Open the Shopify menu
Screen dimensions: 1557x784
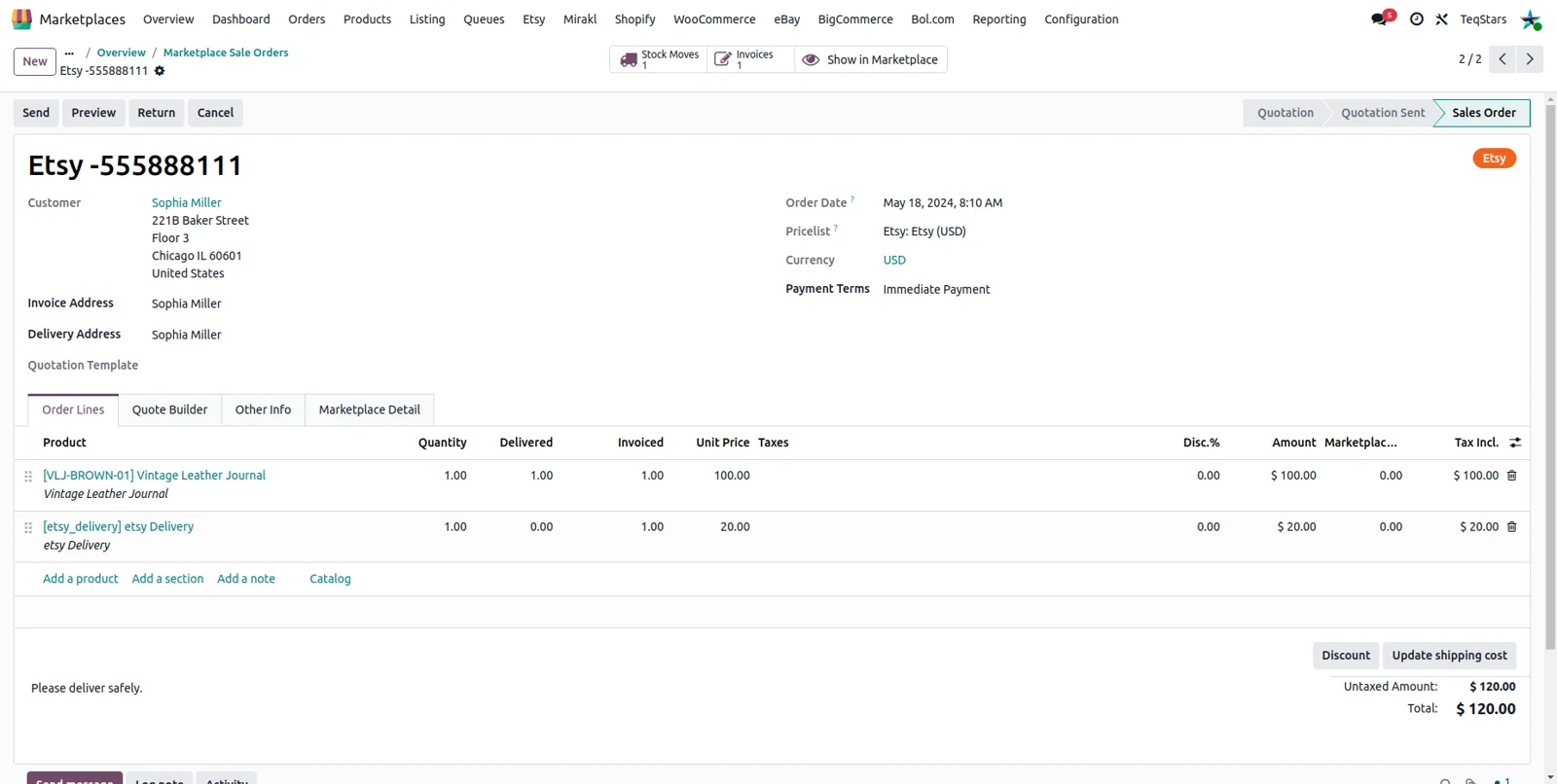tap(634, 19)
